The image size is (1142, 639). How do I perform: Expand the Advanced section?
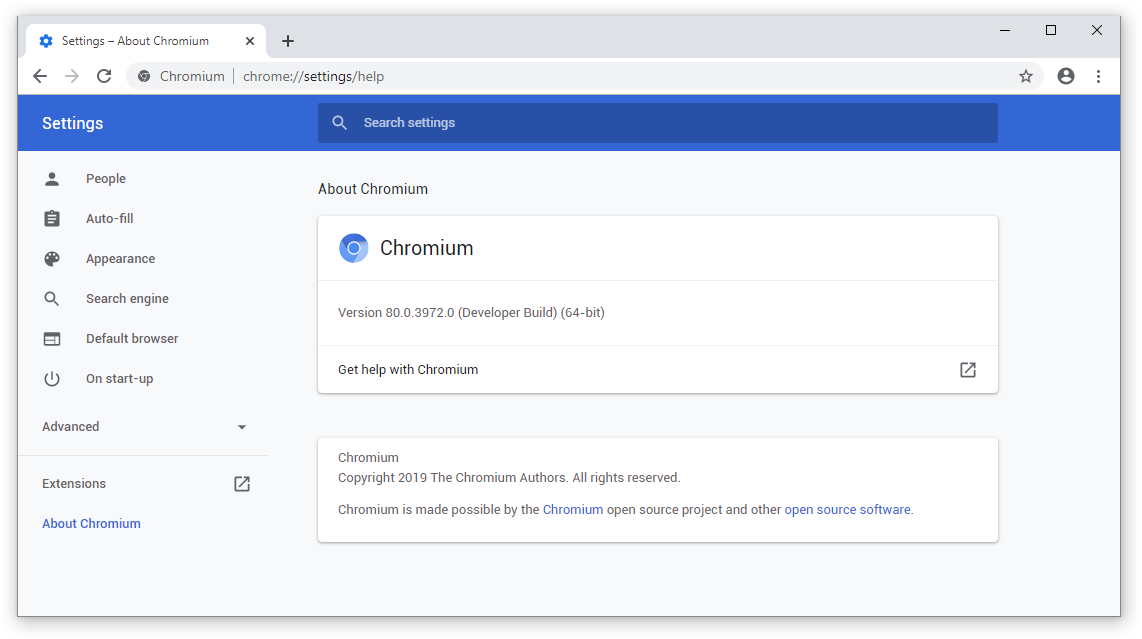[241, 426]
